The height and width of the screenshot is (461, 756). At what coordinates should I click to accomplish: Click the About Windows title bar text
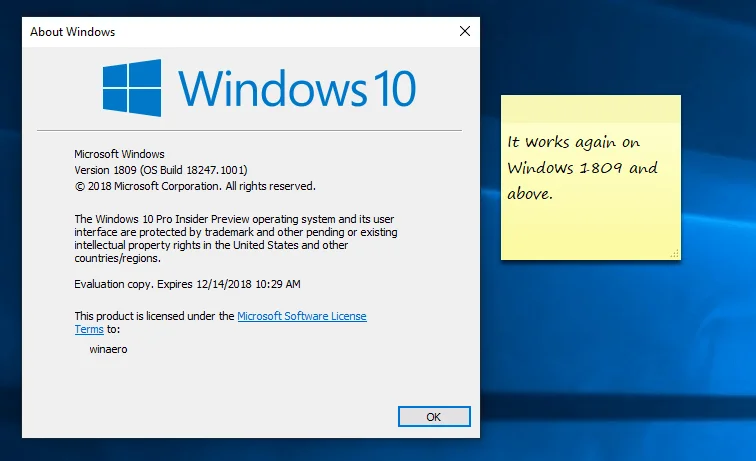[72, 32]
